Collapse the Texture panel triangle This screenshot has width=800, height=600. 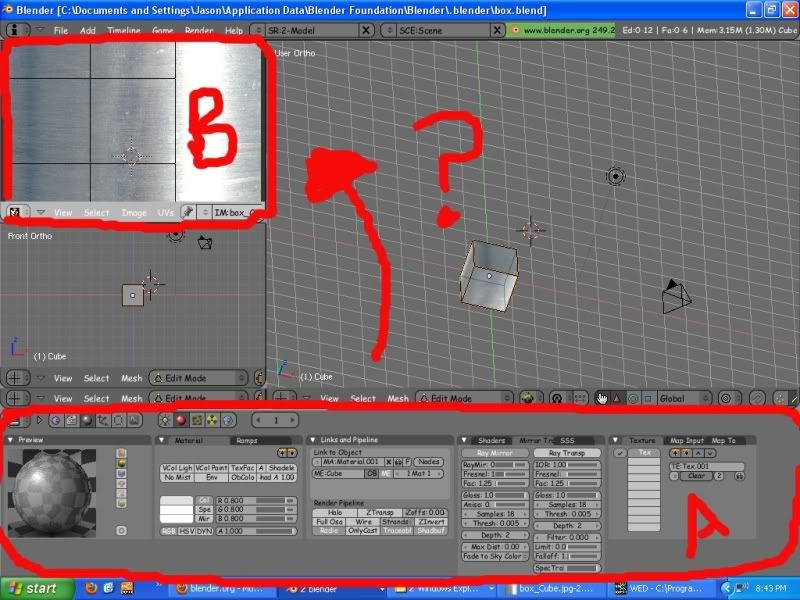pos(615,440)
